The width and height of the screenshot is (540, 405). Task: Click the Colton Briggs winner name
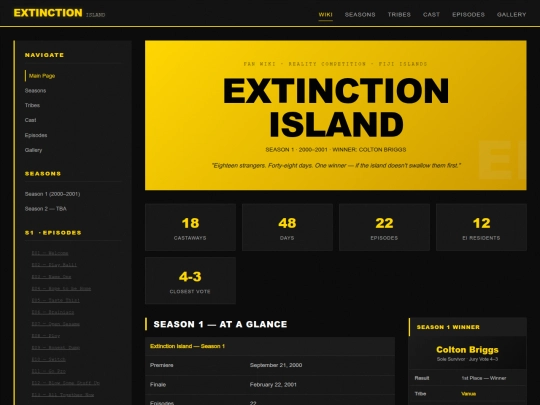467,350
